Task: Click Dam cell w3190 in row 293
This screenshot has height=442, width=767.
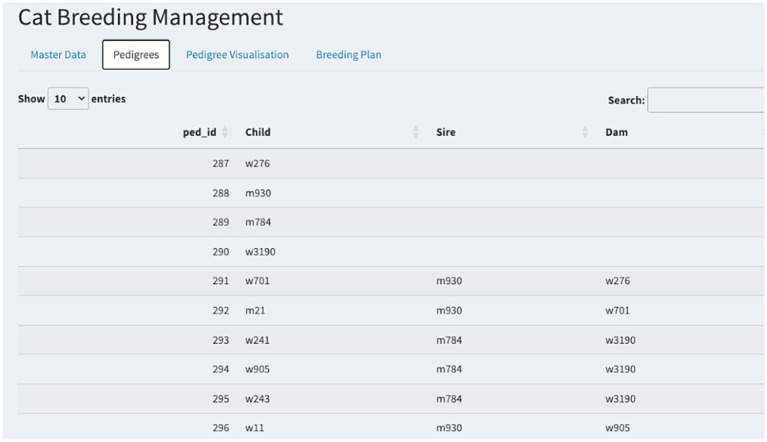Action: coord(620,340)
